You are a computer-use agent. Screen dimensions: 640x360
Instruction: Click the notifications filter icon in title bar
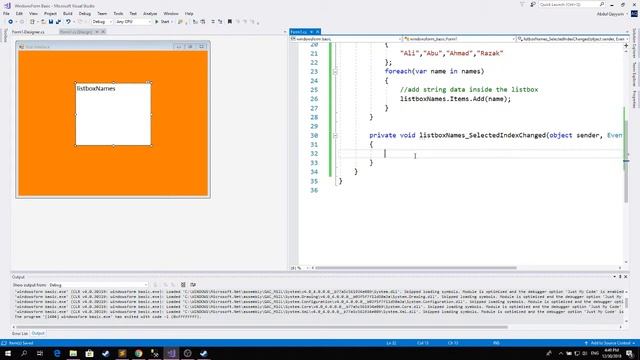pos(522,4)
